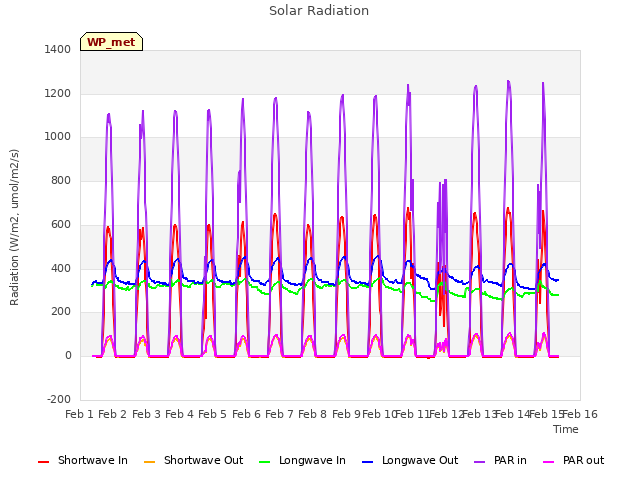Toggle the Shortwave Out legend entry

(193, 460)
